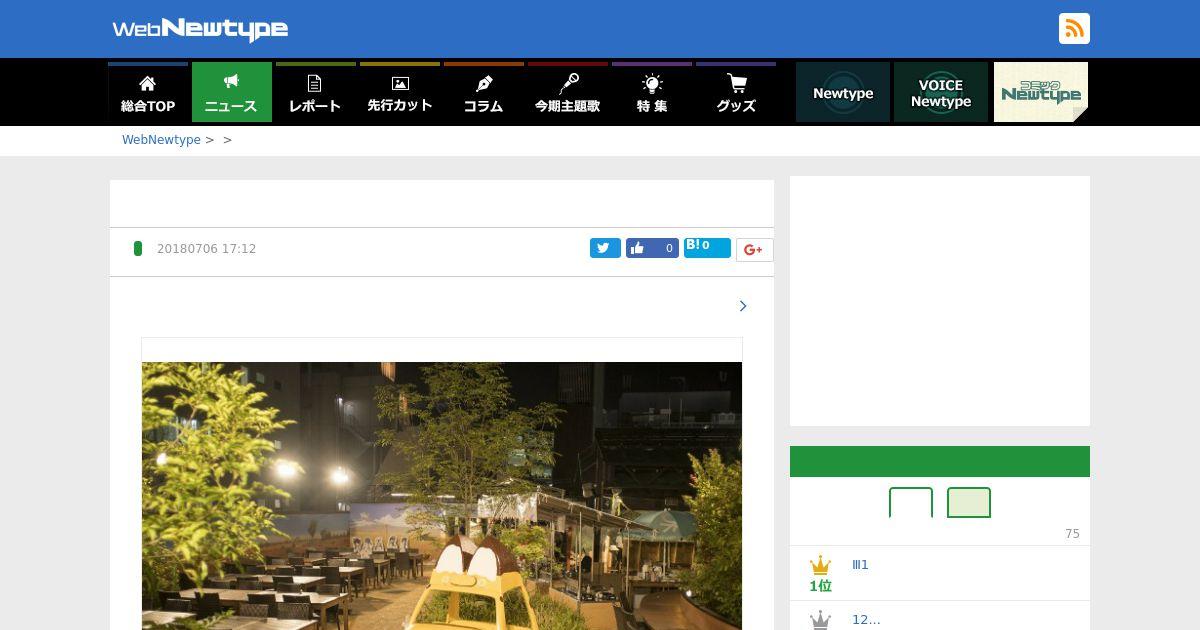The width and height of the screenshot is (1200, 630).
Task: Select the light green ranking tab
Action: pyautogui.click(x=969, y=502)
